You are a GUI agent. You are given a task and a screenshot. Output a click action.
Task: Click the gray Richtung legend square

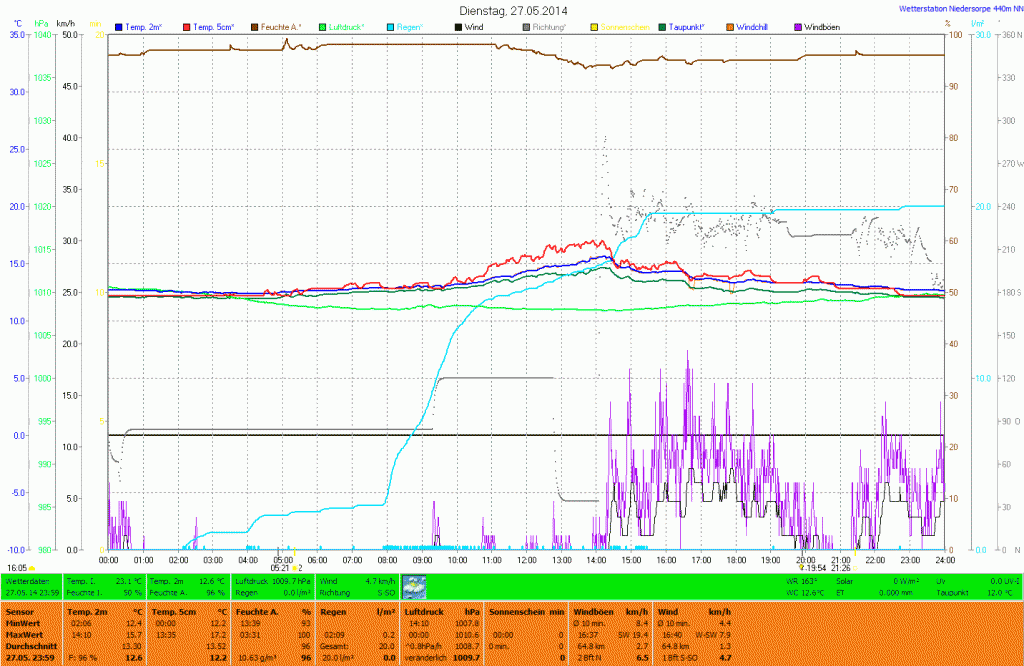tap(526, 26)
